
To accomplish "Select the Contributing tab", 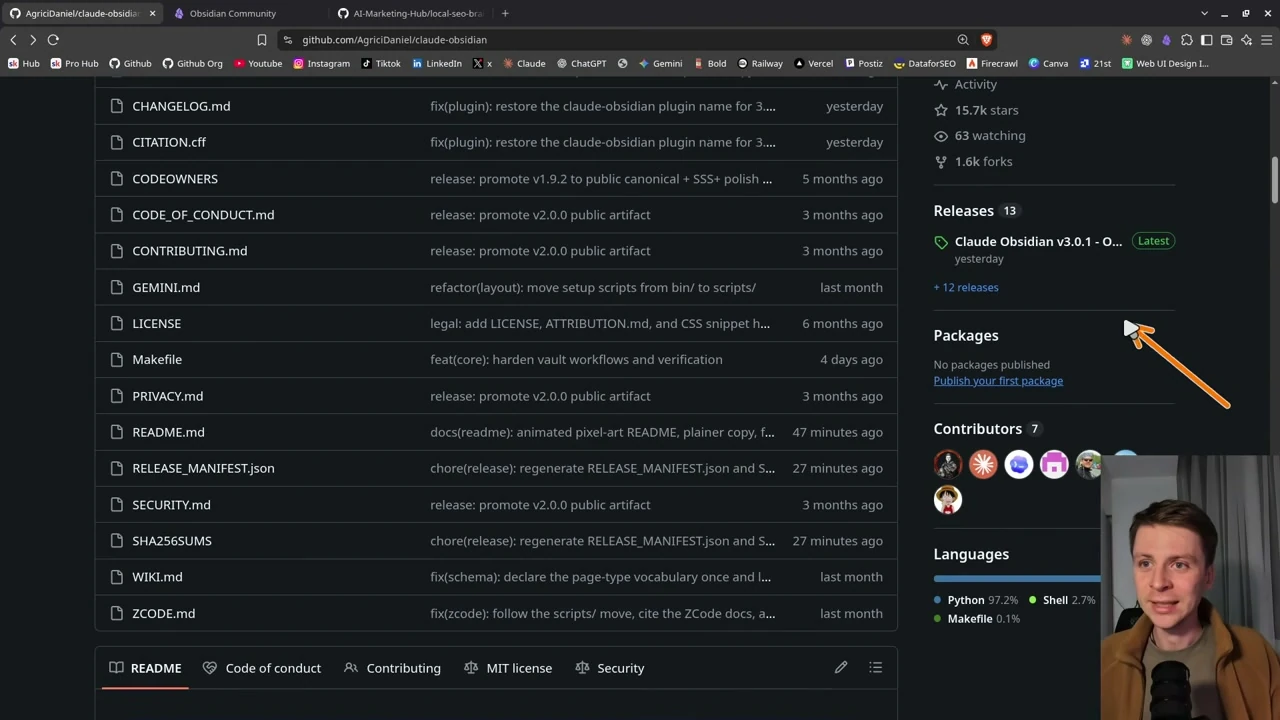I will (392, 668).
